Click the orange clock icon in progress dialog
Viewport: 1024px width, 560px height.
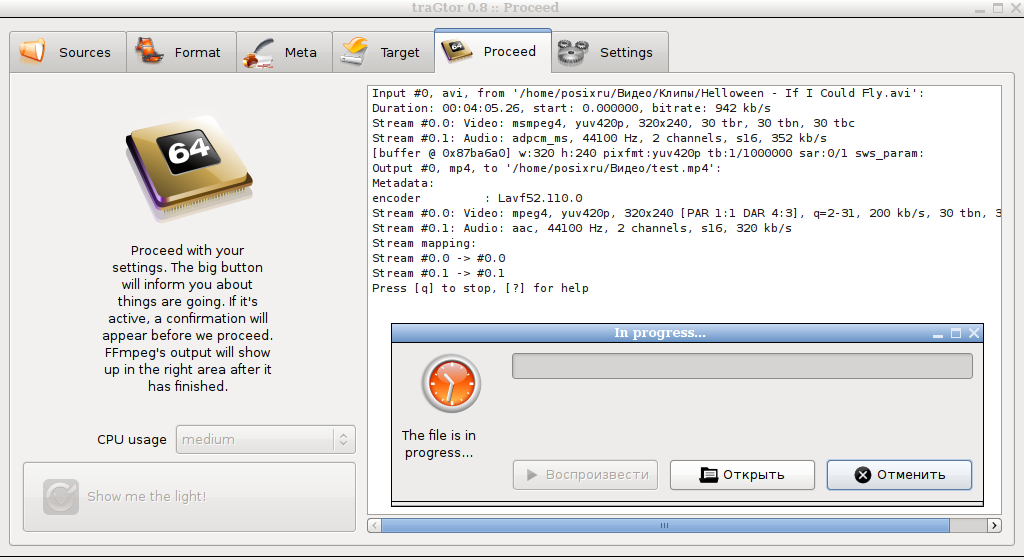click(x=451, y=384)
